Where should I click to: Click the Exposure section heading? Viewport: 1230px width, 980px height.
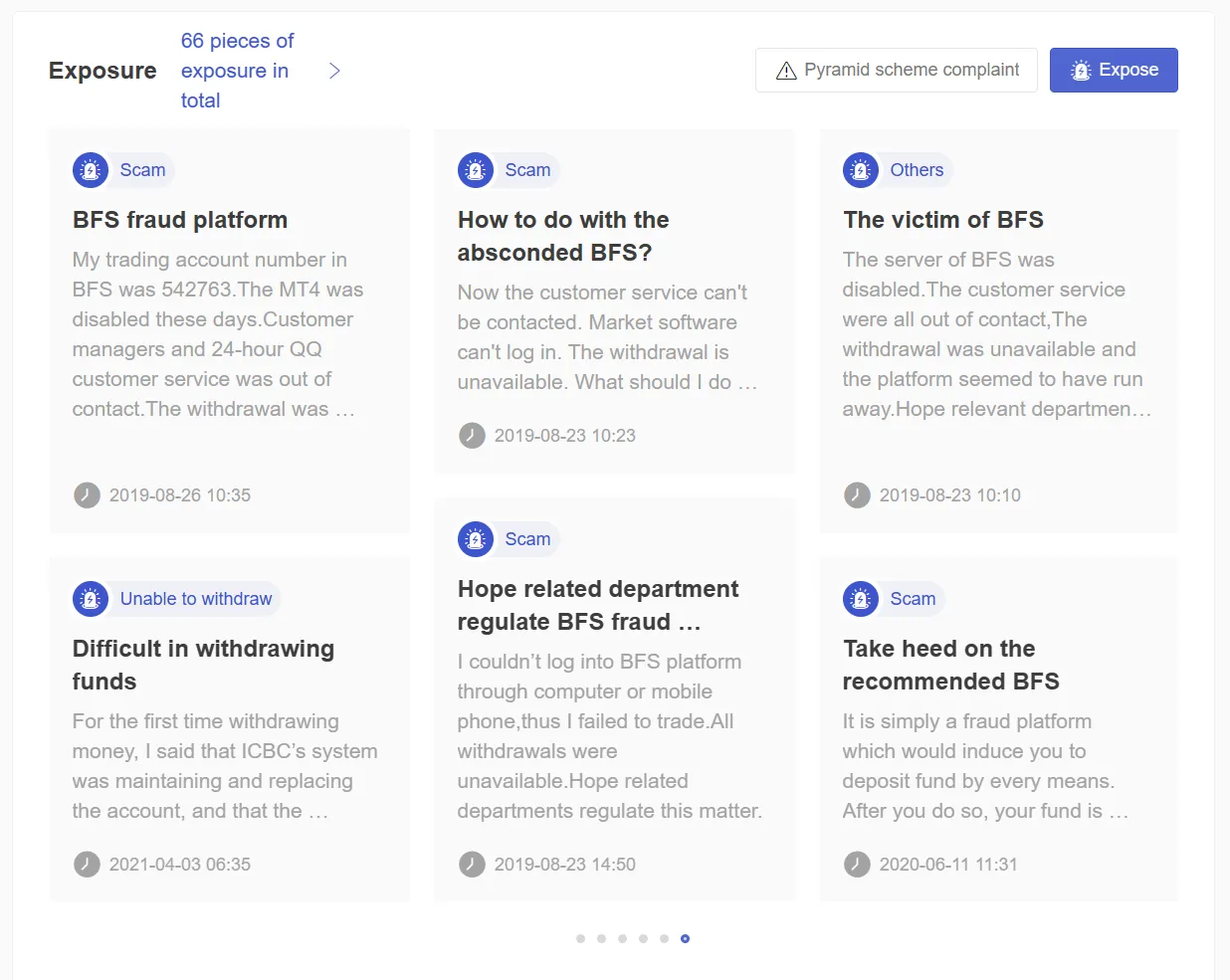[102, 71]
